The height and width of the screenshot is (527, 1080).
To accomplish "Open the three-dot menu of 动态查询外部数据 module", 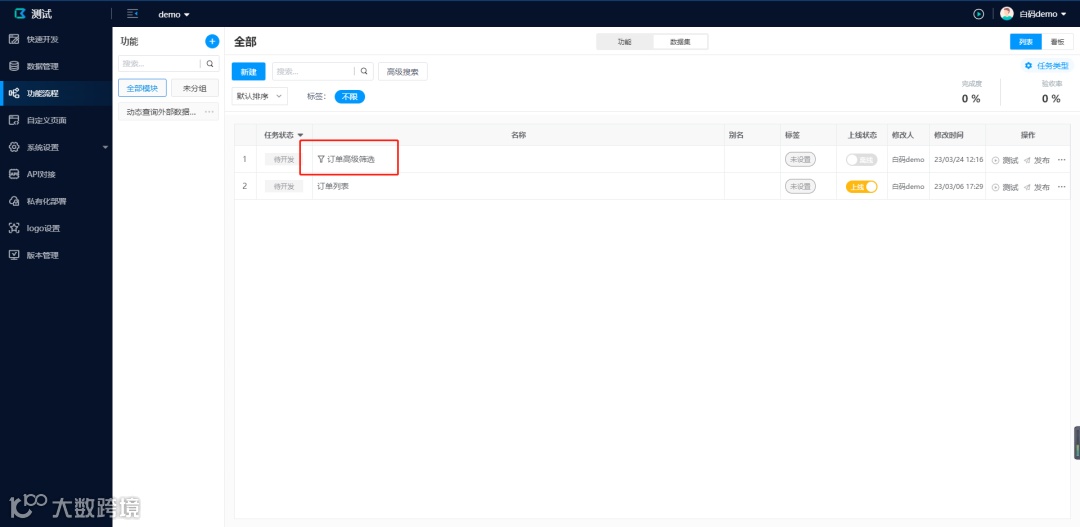I will click(209, 112).
